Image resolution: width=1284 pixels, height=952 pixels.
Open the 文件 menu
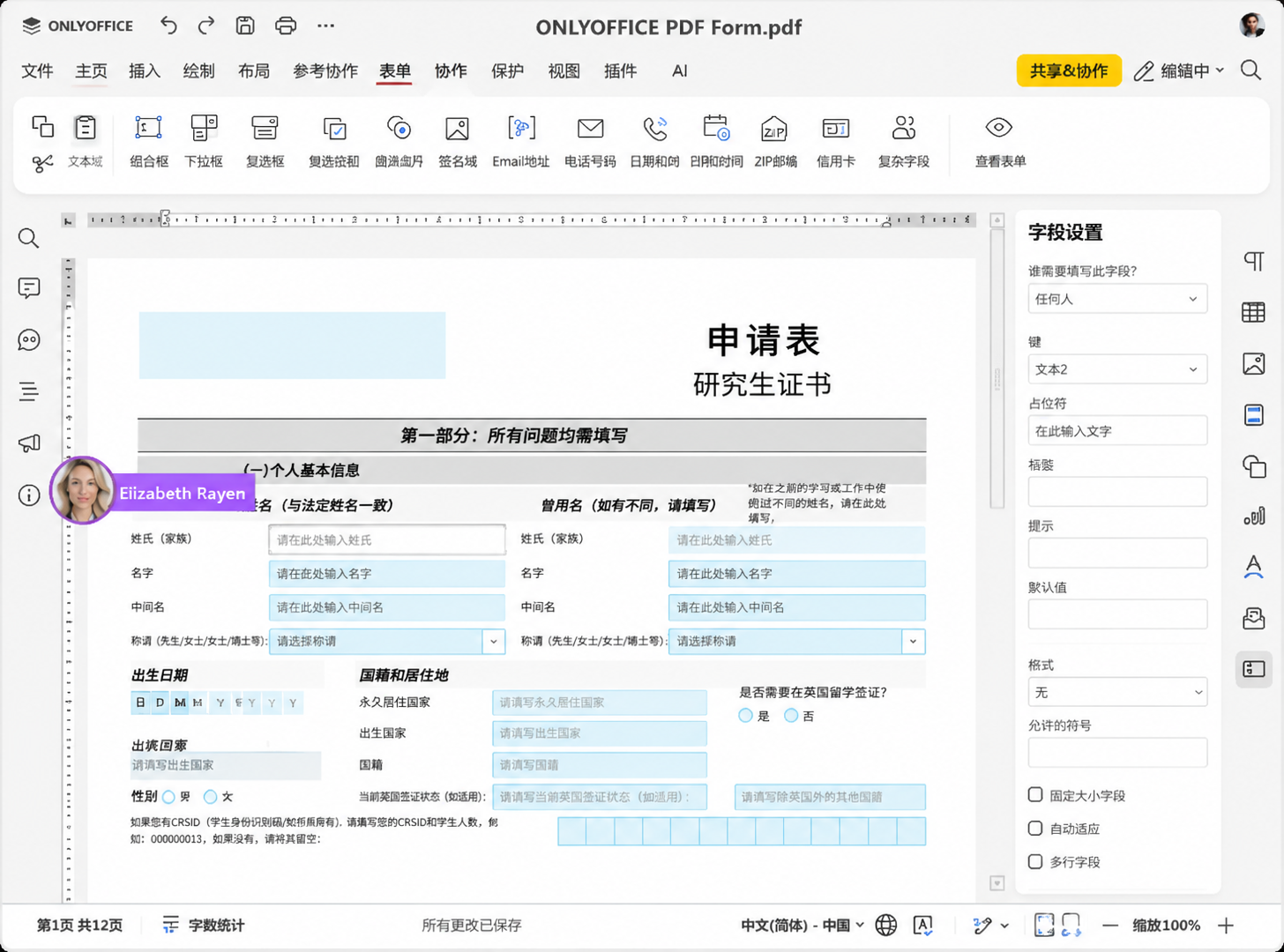coord(37,71)
